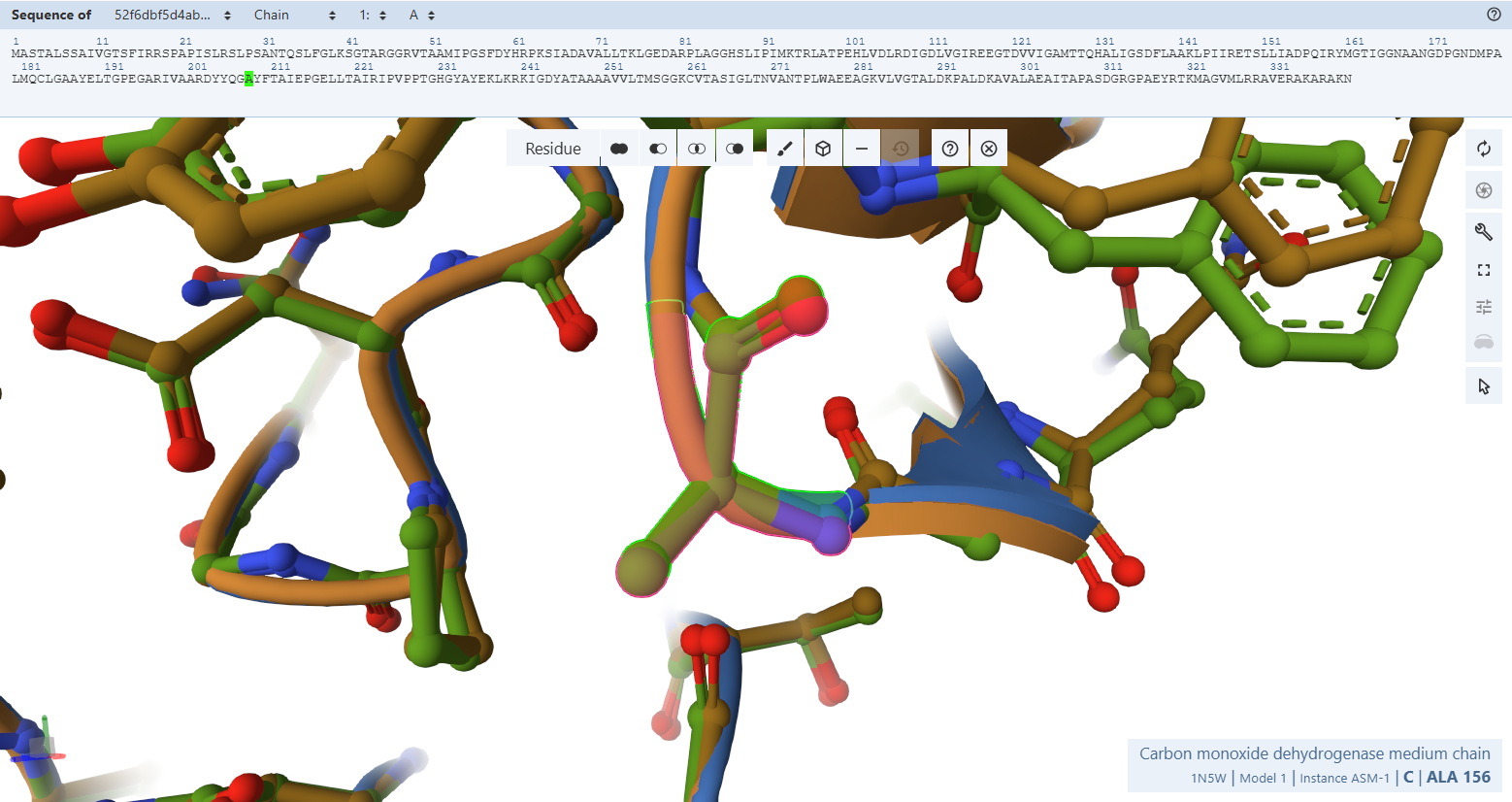The width and height of the screenshot is (1512, 802).
Task: Click the green highlighted A residue in sequence
Action: 249,79
